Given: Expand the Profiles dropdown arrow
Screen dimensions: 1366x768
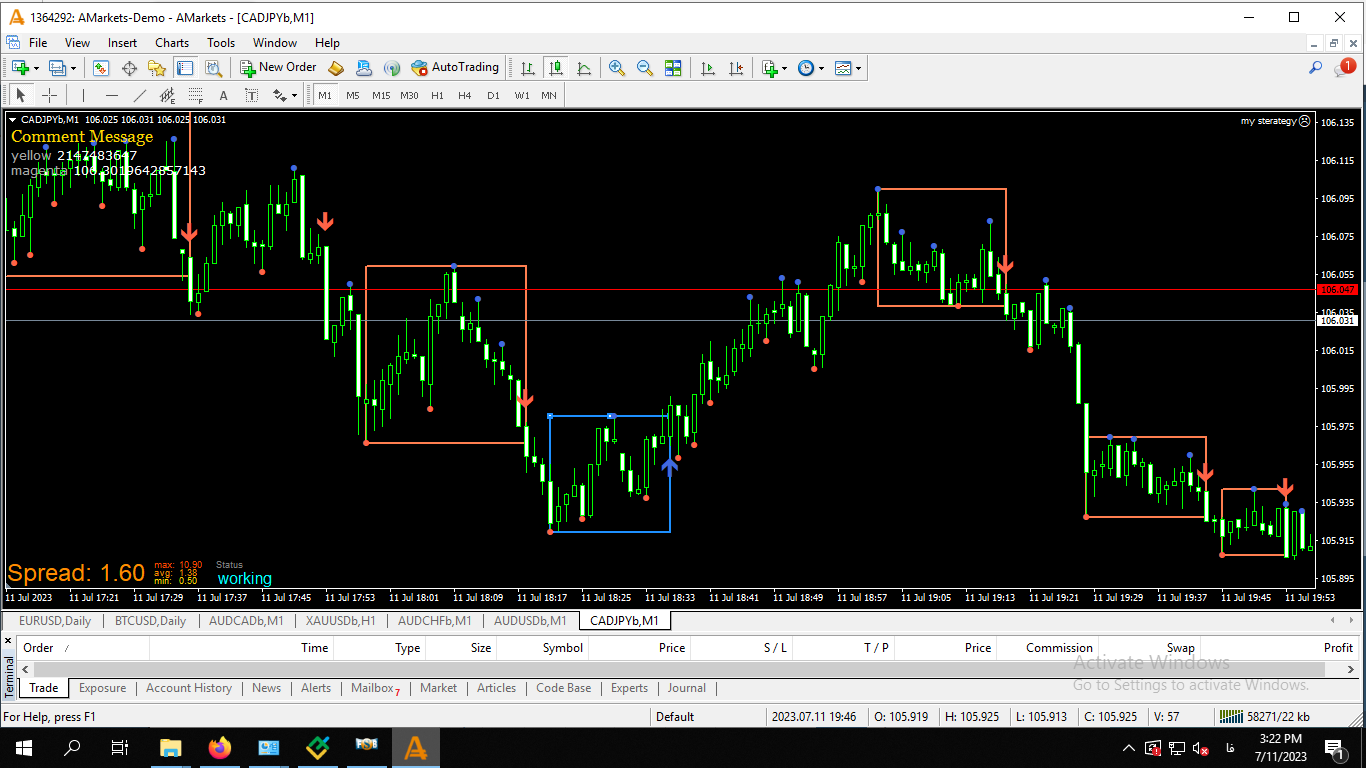Looking at the screenshot, I should [73, 68].
